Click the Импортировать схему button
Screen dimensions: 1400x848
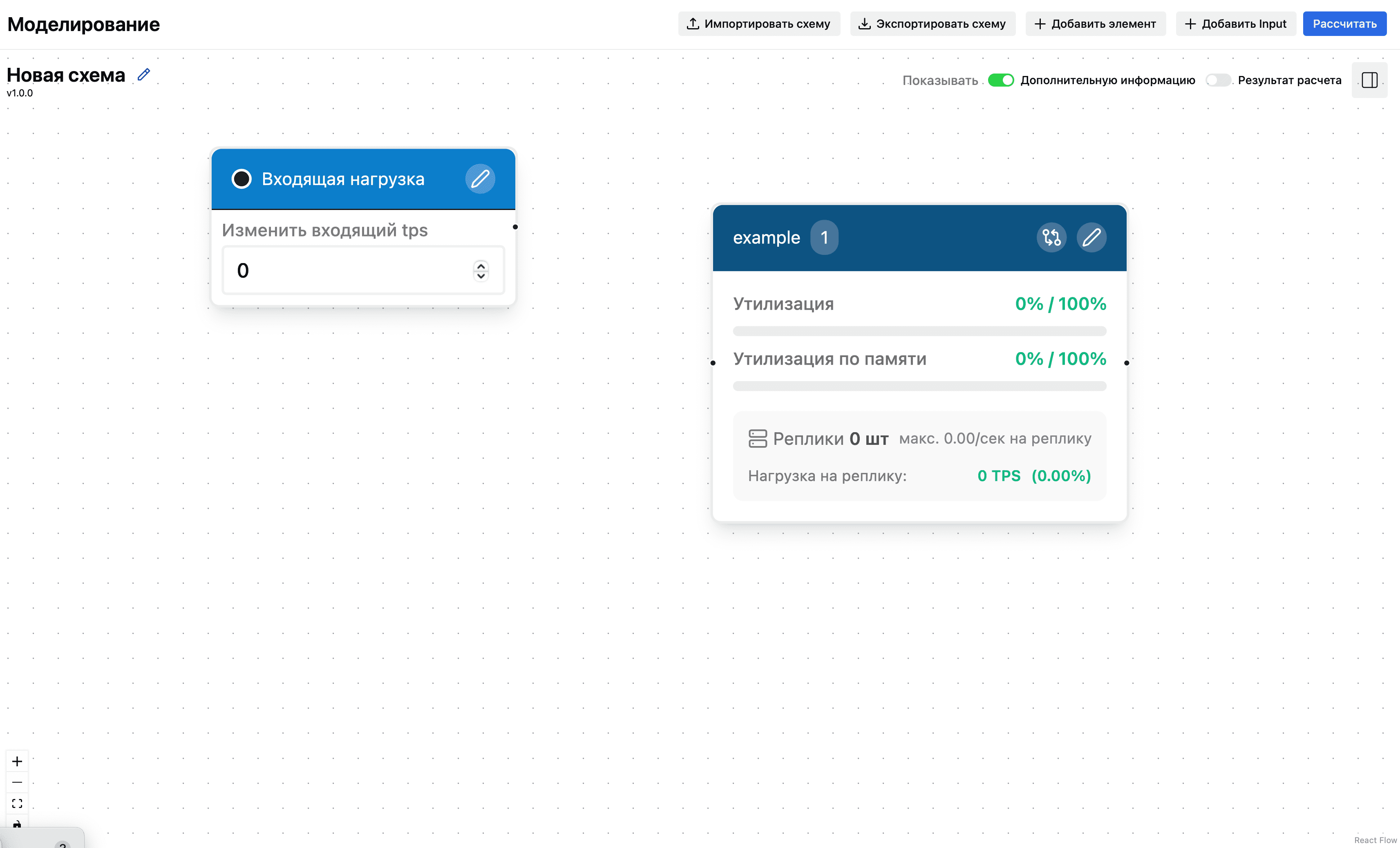click(758, 24)
